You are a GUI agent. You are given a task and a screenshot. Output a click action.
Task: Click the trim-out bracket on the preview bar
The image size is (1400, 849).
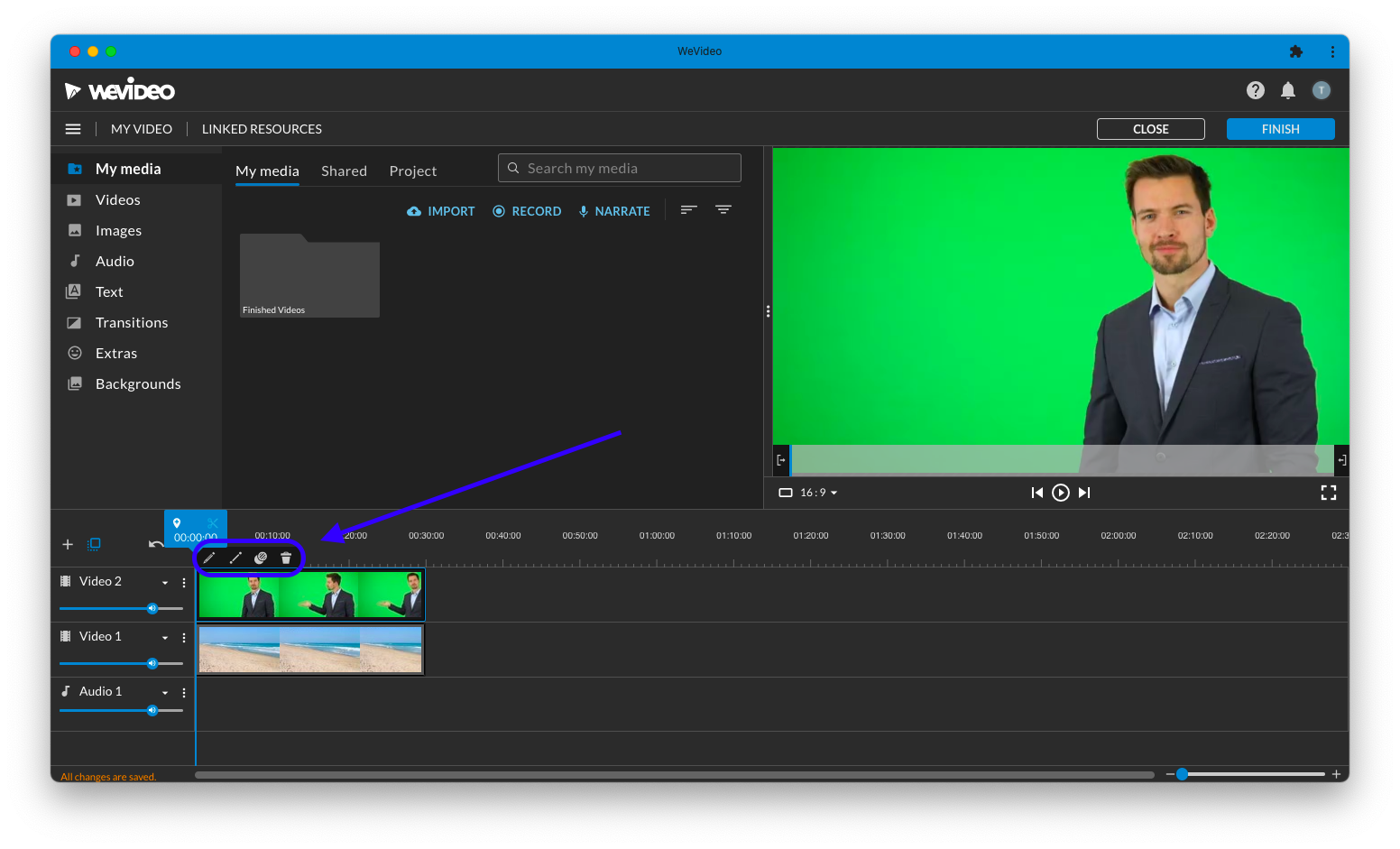click(1341, 460)
